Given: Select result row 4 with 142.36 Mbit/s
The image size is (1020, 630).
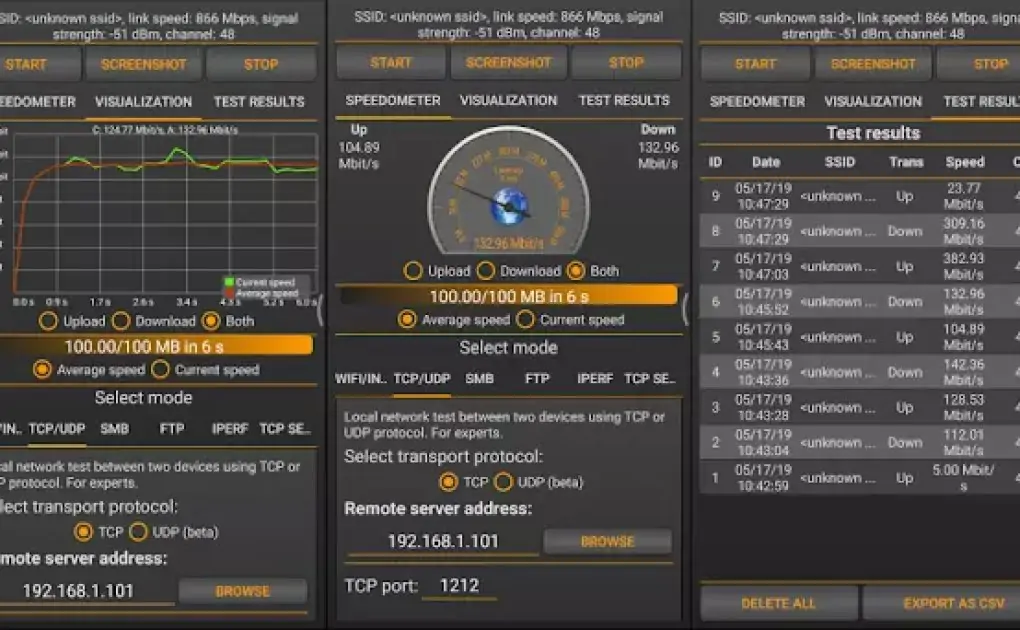Looking at the screenshot, I should 860,372.
